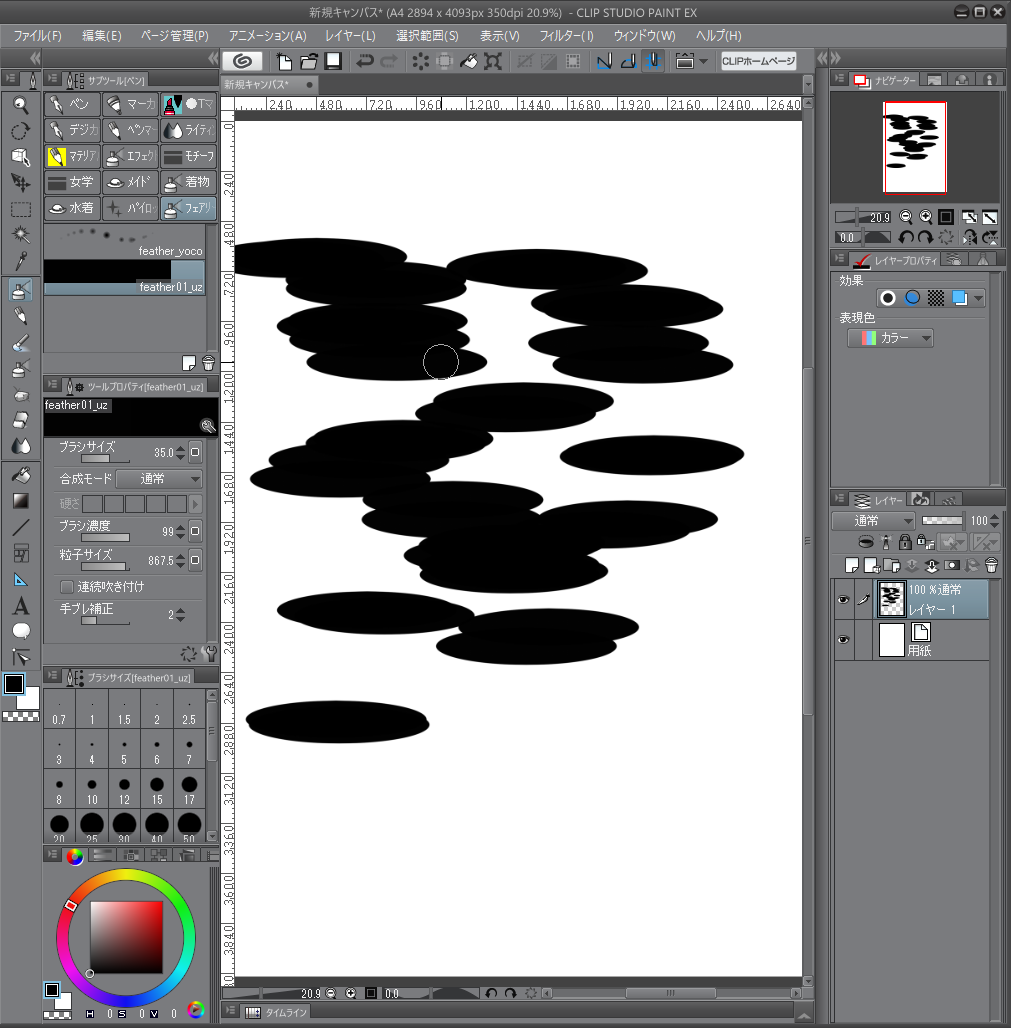
Task: Create new raster layer icon
Action: tap(852, 565)
